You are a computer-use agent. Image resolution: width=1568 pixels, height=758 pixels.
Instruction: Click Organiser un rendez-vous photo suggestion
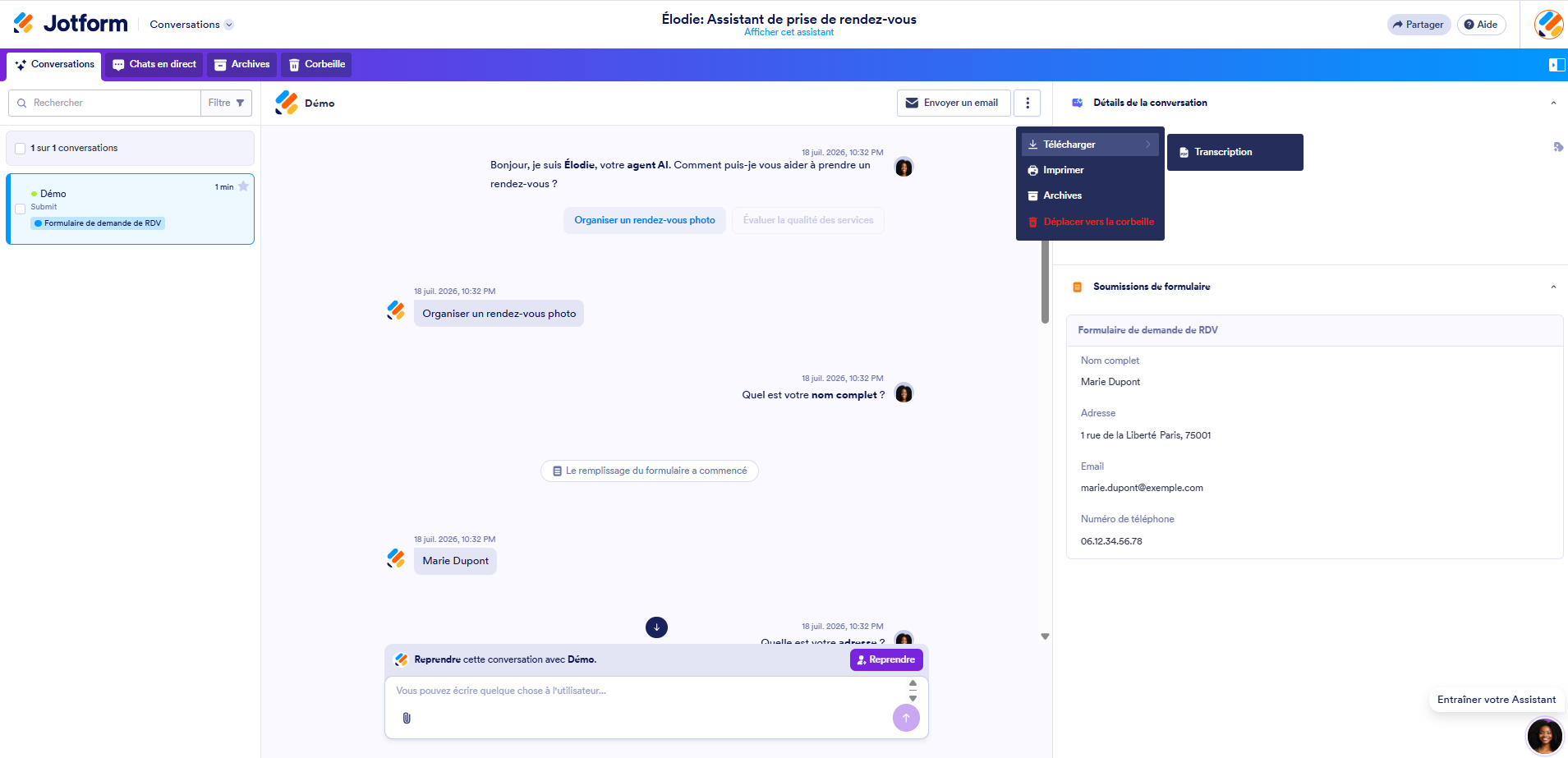pos(645,220)
